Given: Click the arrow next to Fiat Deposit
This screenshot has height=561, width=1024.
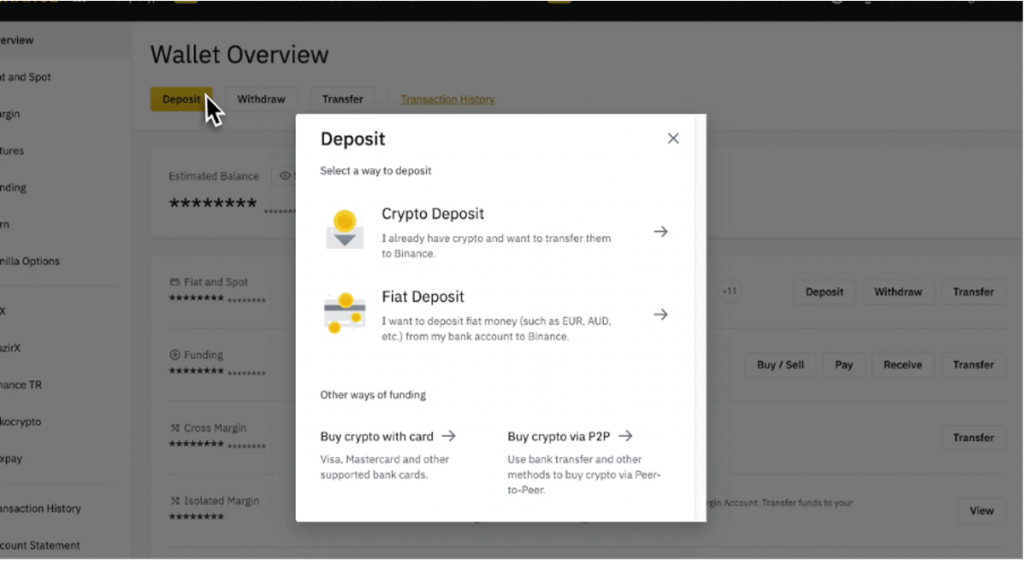Looking at the screenshot, I should (661, 314).
